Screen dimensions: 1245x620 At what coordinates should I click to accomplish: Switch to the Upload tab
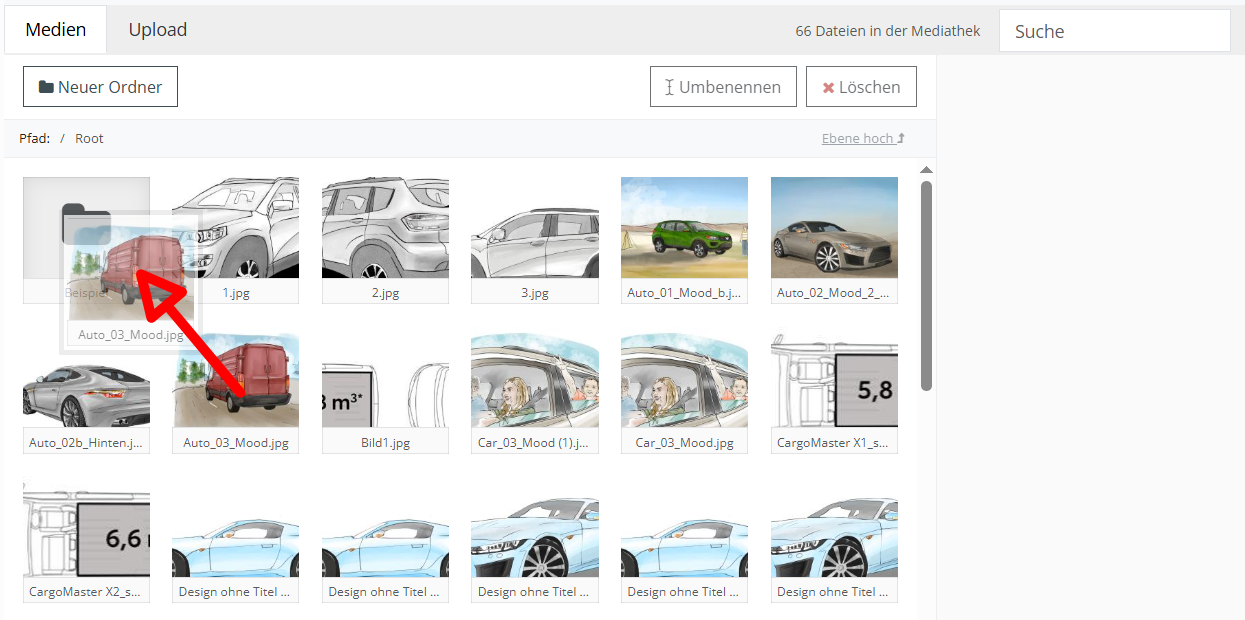click(x=158, y=30)
